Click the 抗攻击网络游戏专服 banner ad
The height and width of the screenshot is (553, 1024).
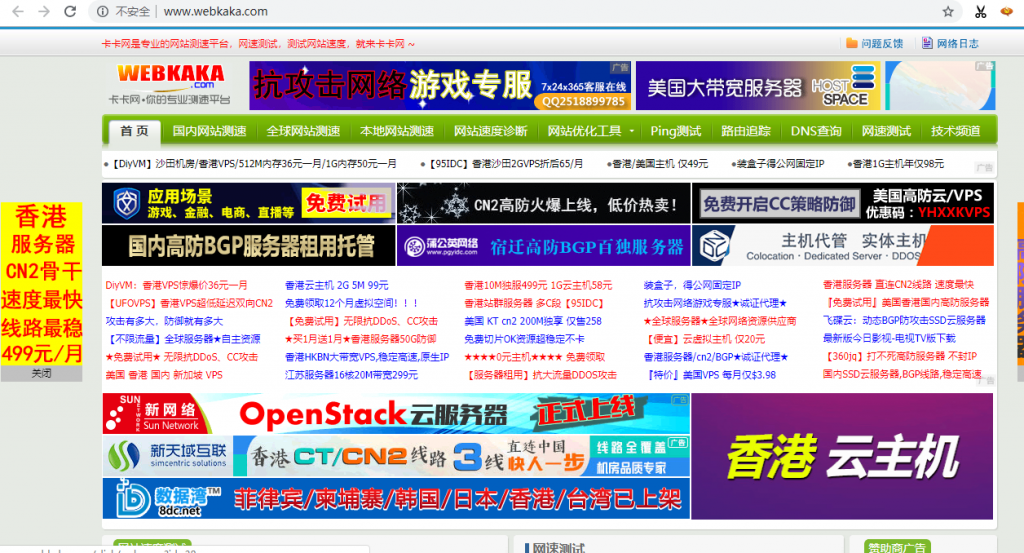tap(441, 86)
